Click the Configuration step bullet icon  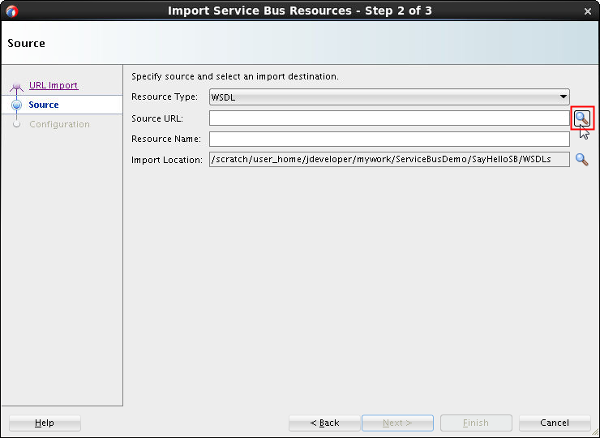[x=16, y=125]
